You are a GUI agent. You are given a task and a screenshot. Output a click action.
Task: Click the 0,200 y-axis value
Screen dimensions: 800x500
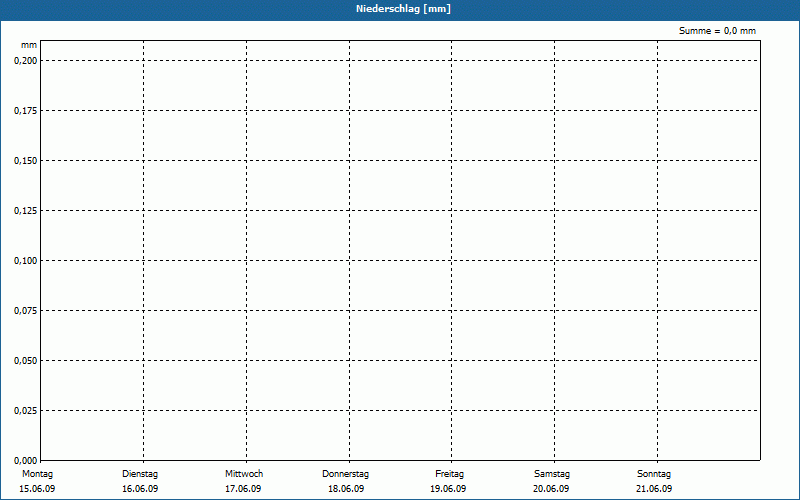26,61
